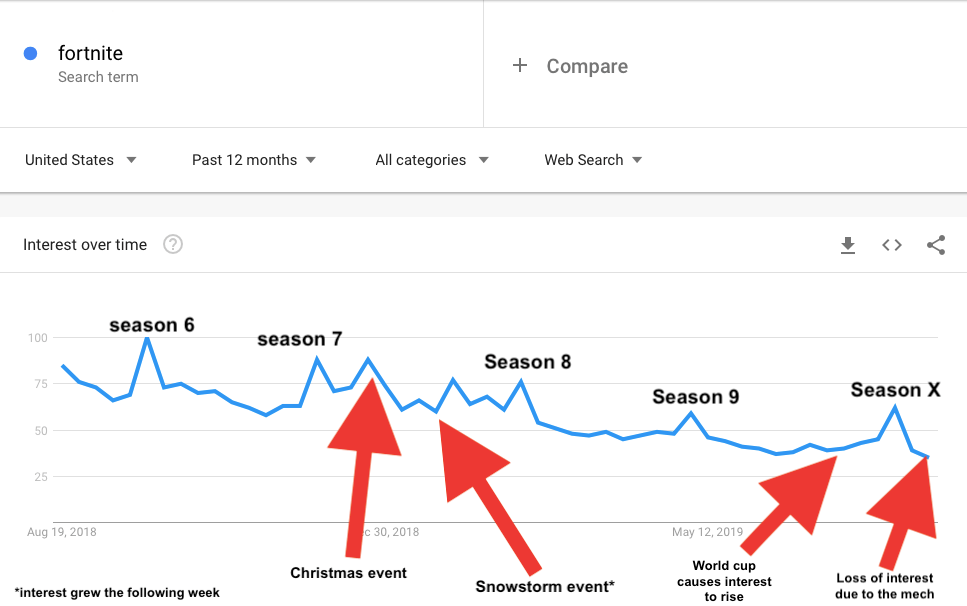Click the Interest over time heading
The width and height of the screenshot is (967, 606).
85,245
